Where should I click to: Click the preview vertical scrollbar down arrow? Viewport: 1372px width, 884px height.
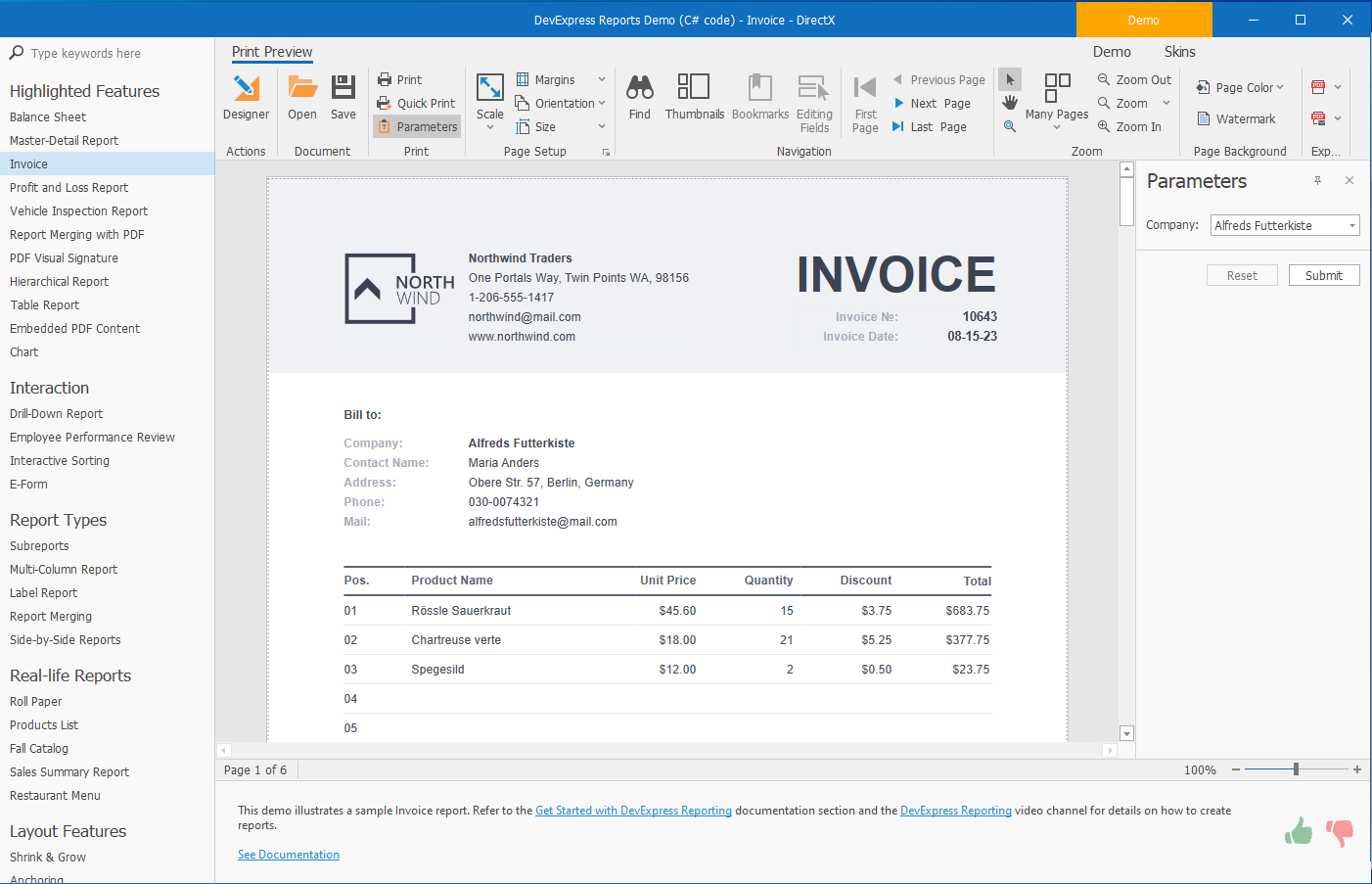pos(1126,733)
